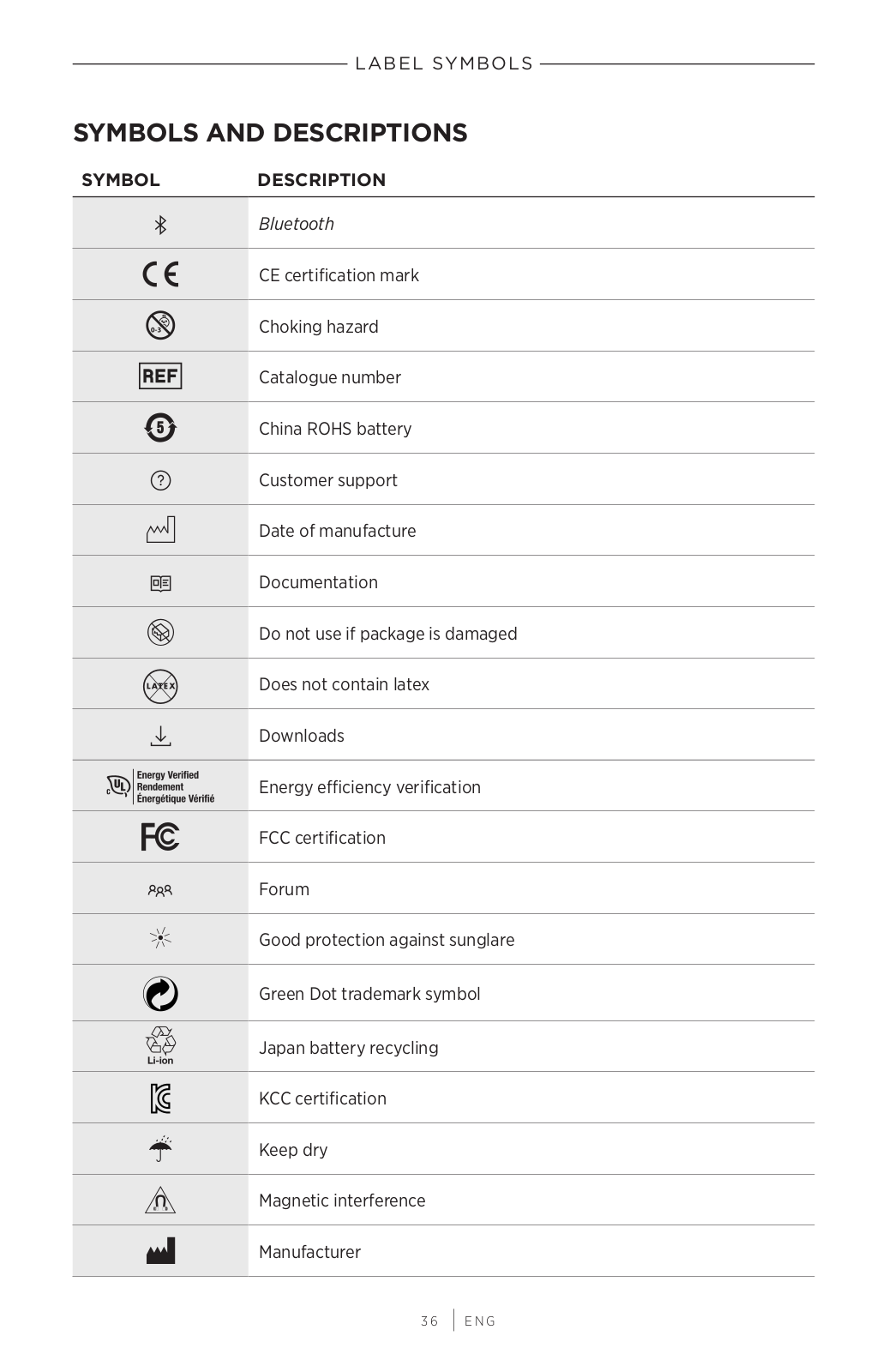Click the crossed-out LATEX symbol
Screen dimensions: 888x1372
tap(160, 686)
